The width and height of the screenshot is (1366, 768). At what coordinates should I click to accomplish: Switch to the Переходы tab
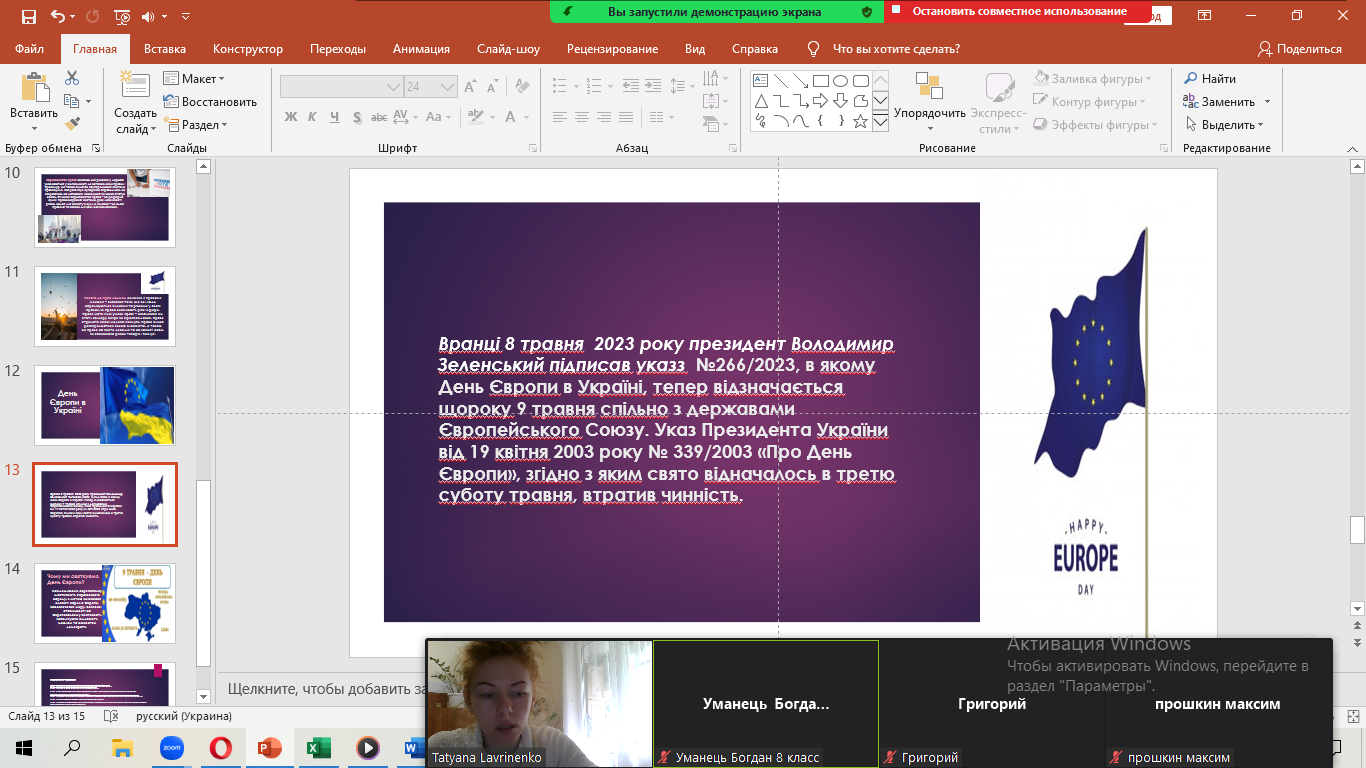pos(338,49)
